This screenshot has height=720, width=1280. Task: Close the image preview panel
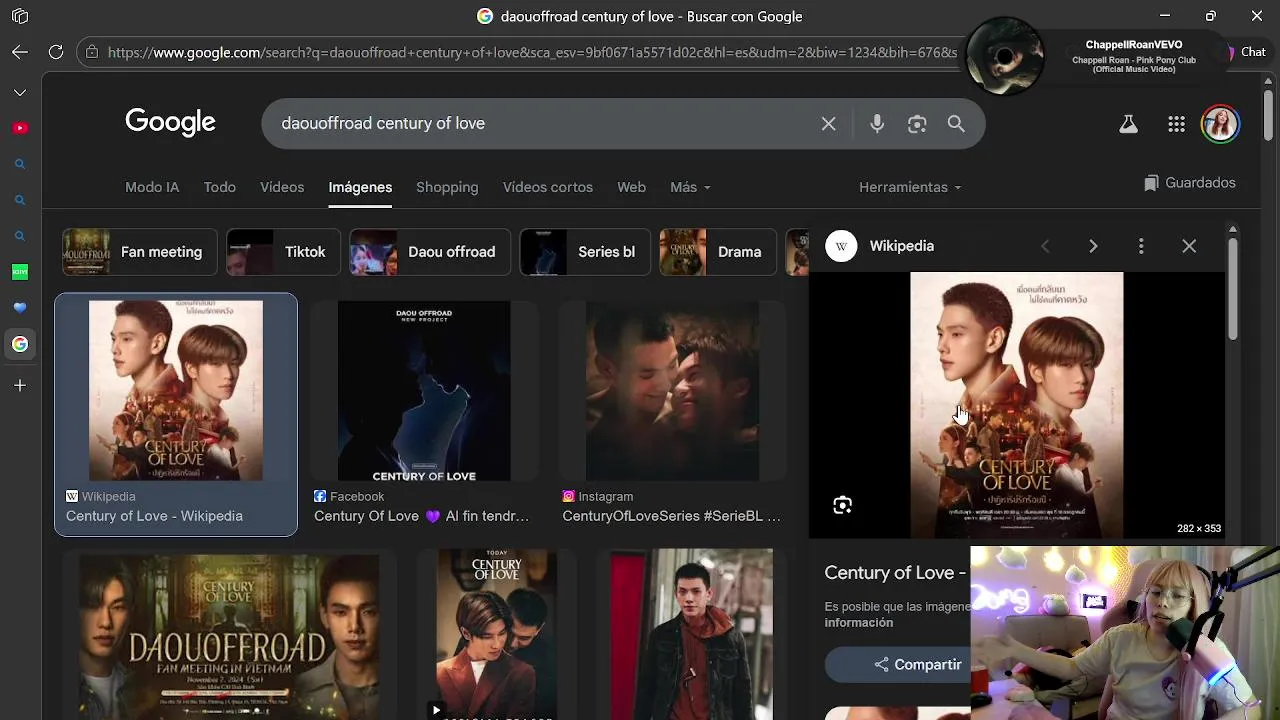point(1189,246)
